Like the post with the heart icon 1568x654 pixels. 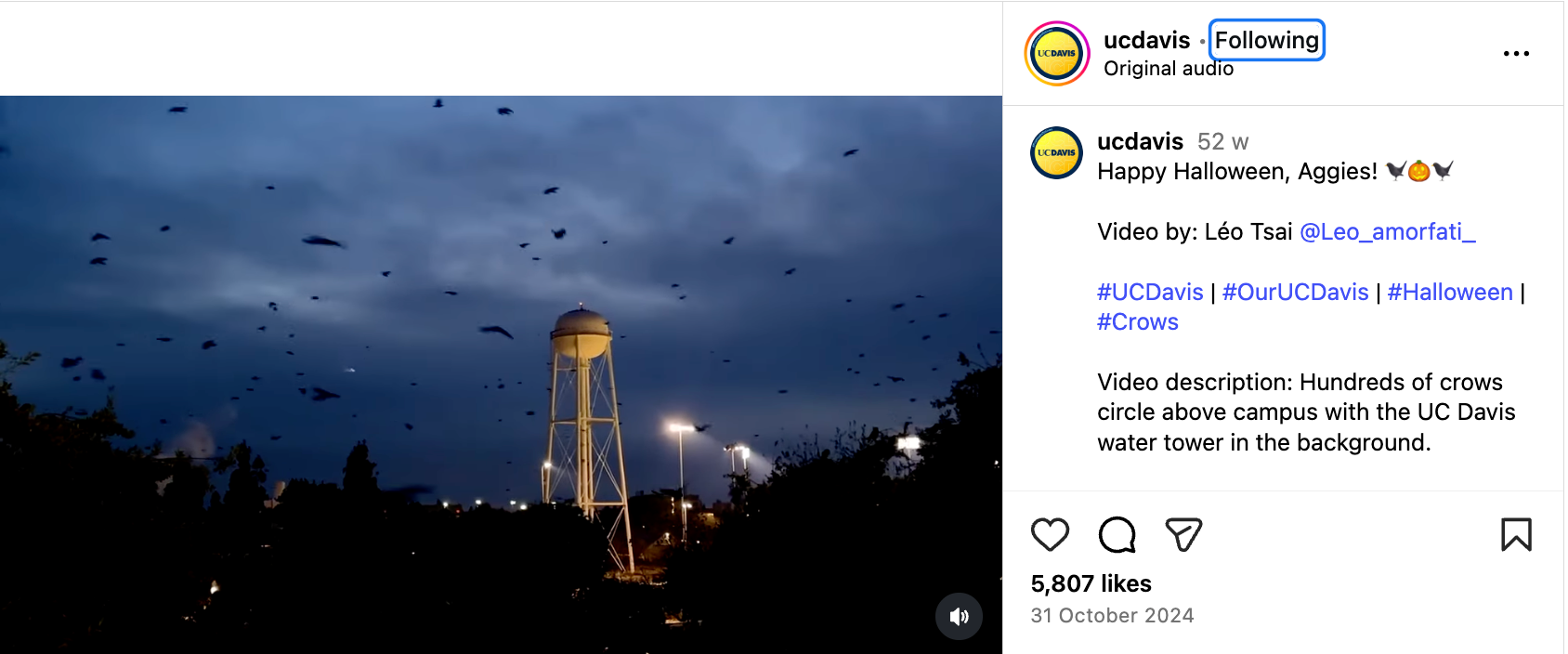[x=1050, y=535]
